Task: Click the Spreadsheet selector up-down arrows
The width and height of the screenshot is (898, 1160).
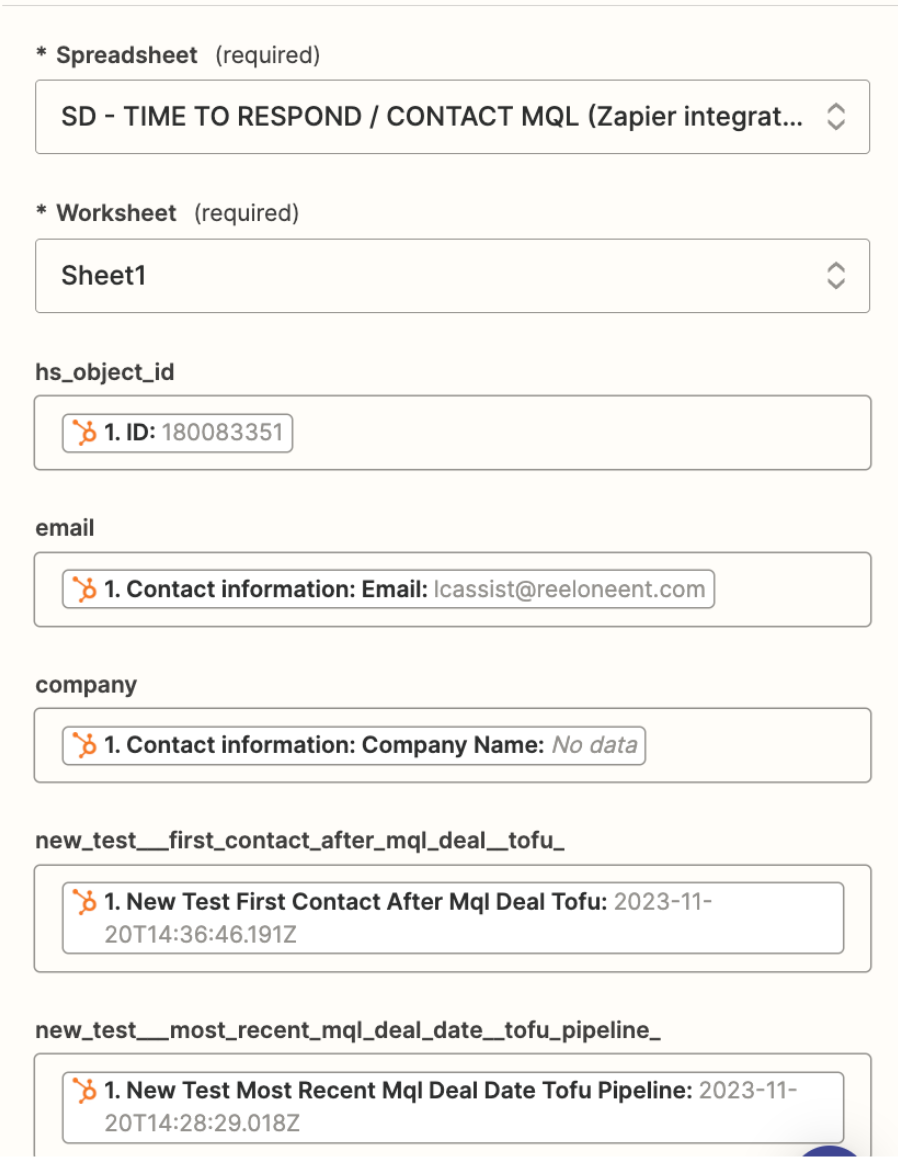Action: [835, 117]
